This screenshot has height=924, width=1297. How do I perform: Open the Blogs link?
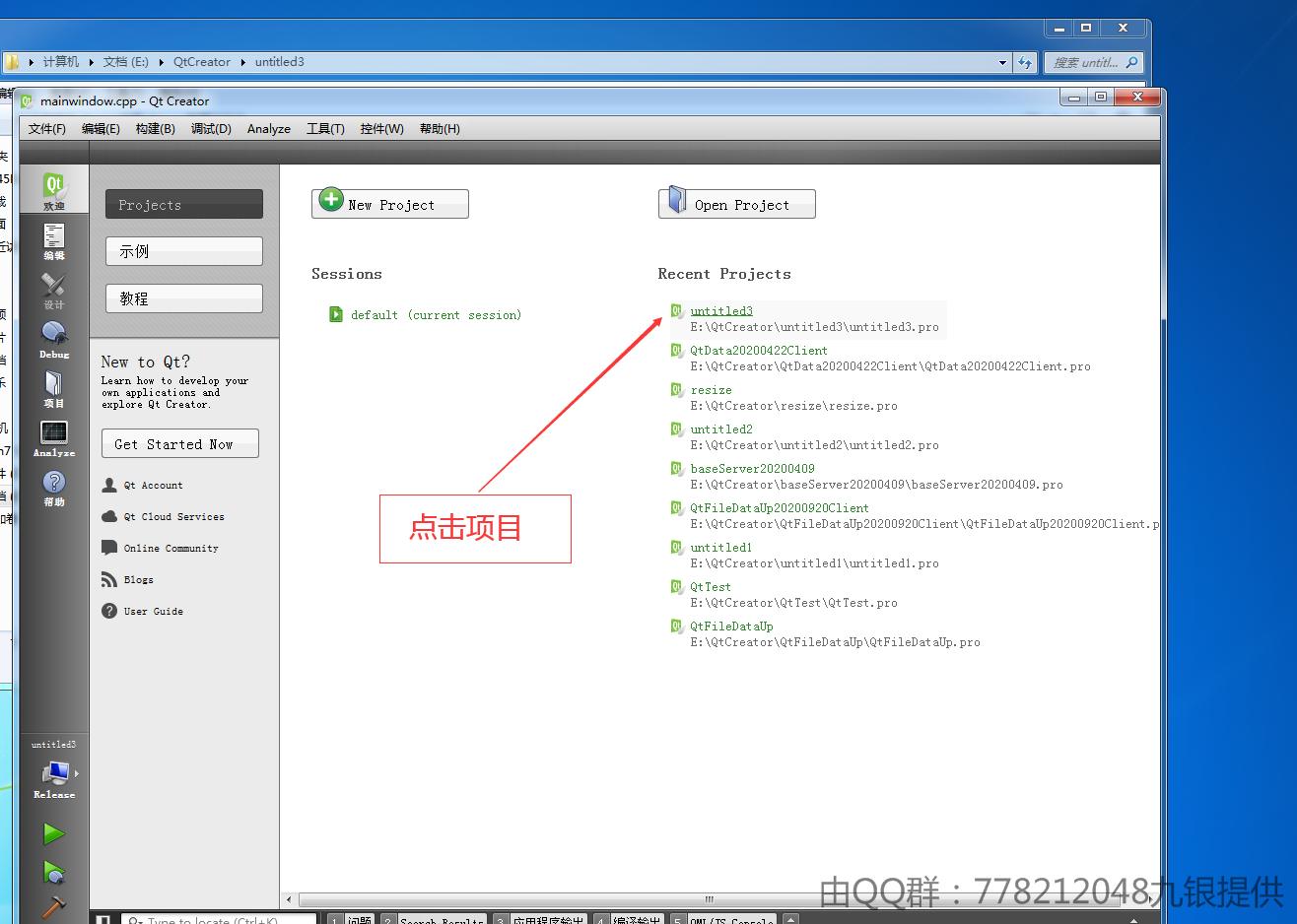point(138,580)
